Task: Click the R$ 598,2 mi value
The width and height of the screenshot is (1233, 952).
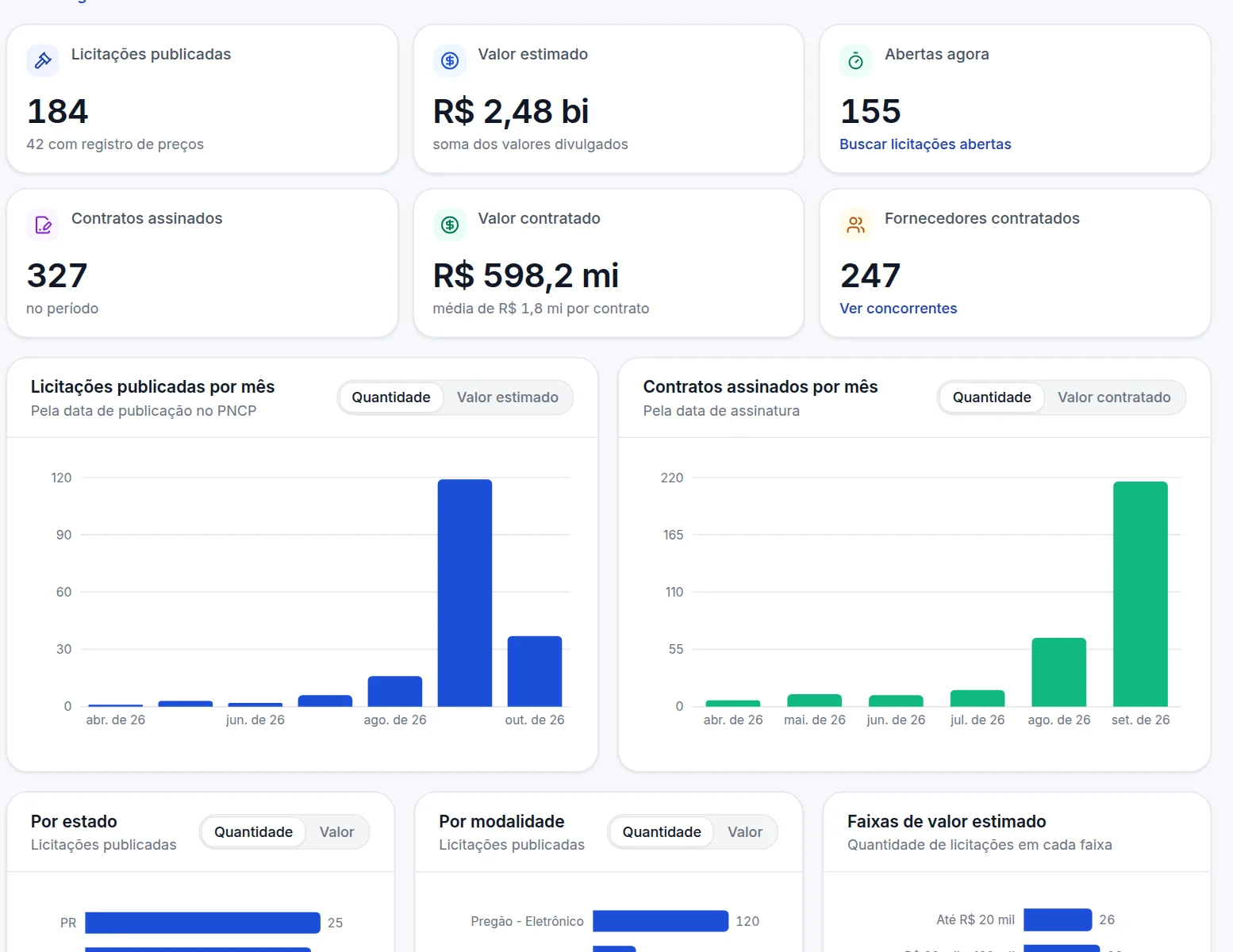Action: click(526, 275)
